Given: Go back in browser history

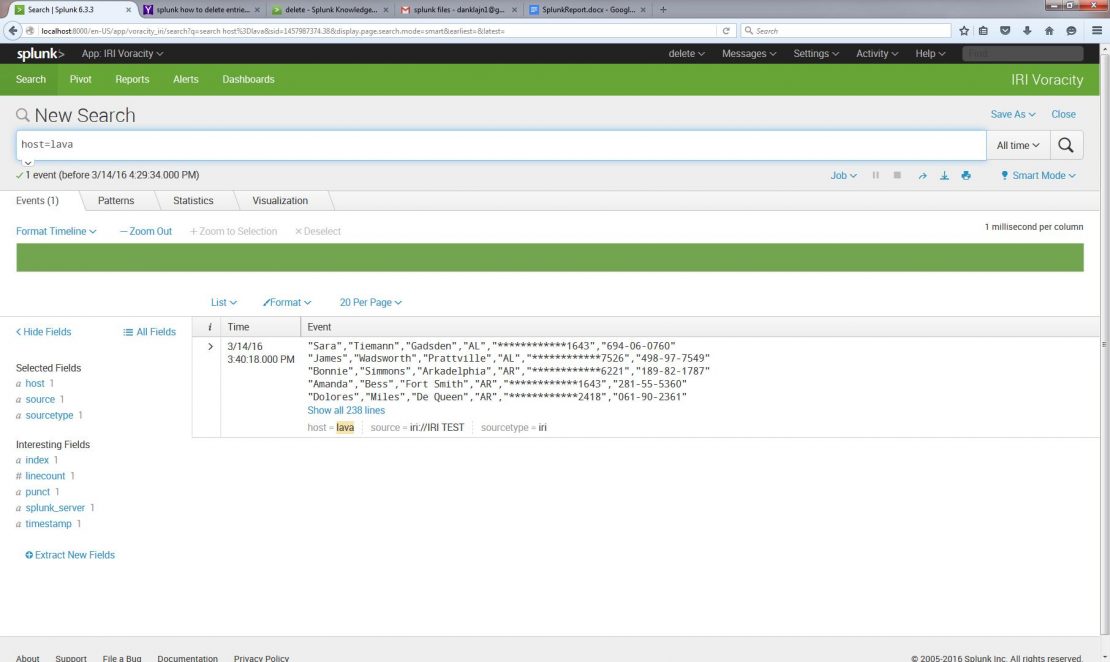Looking at the screenshot, I should [x=13, y=30].
